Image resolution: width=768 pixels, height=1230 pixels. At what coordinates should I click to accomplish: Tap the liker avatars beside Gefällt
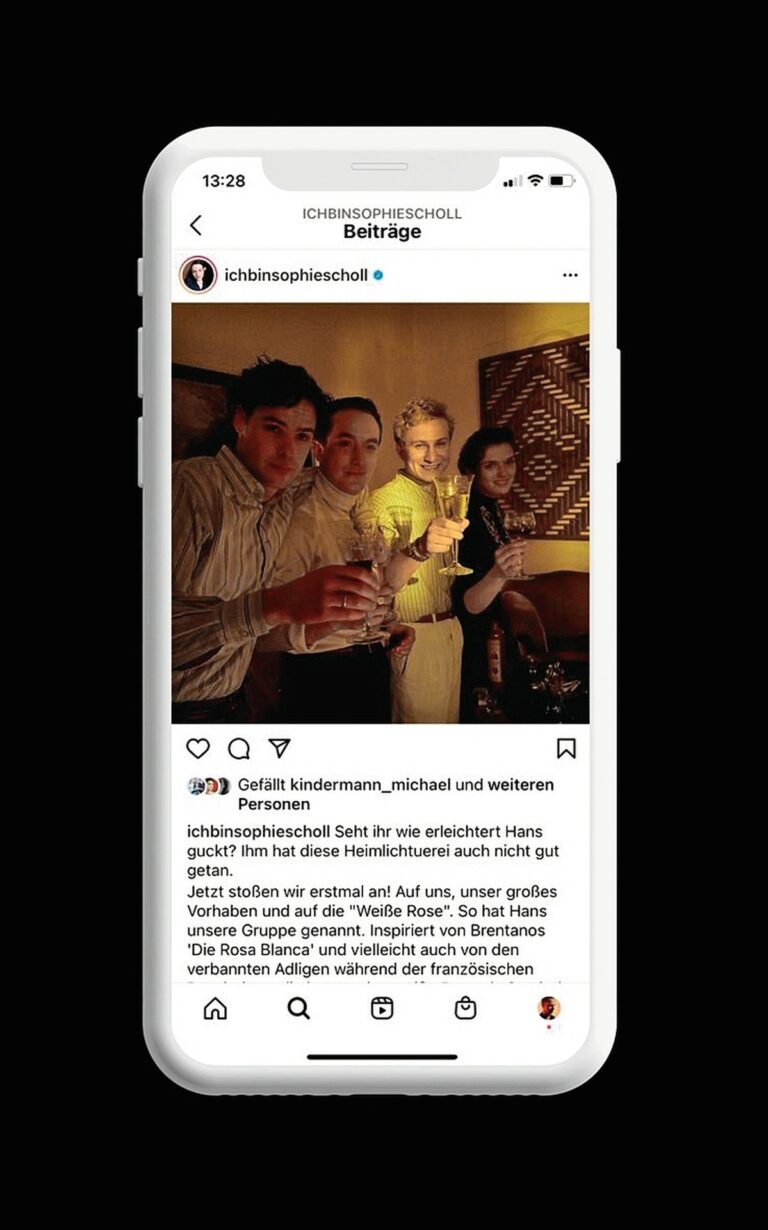[209, 786]
